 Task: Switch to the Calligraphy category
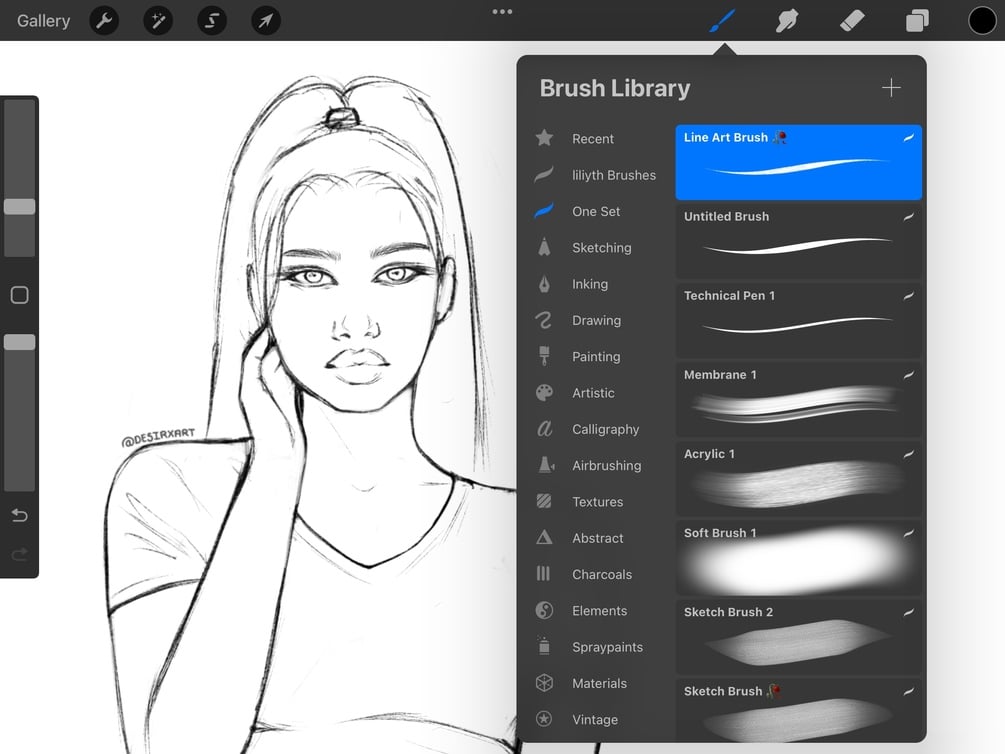604,429
